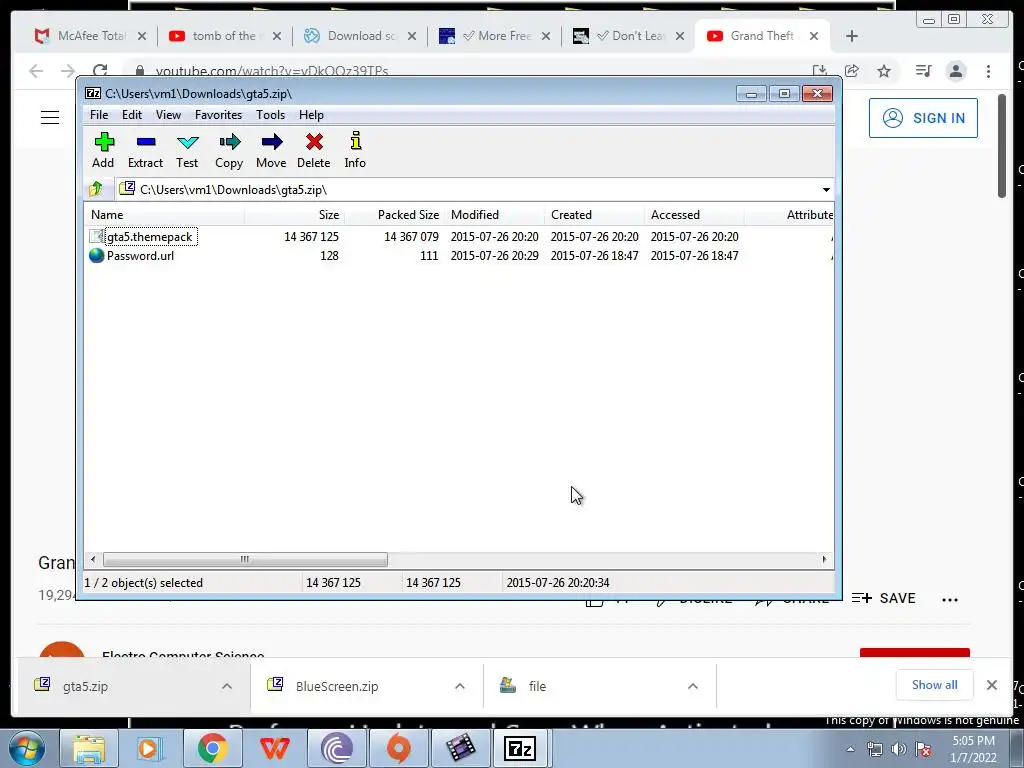Open Edit menu in 7-Zip
1024x768 pixels.
(x=132, y=115)
